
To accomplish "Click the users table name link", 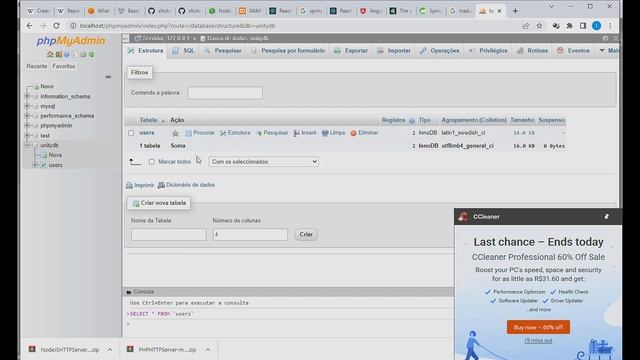I will pyautogui.click(x=147, y=133).
